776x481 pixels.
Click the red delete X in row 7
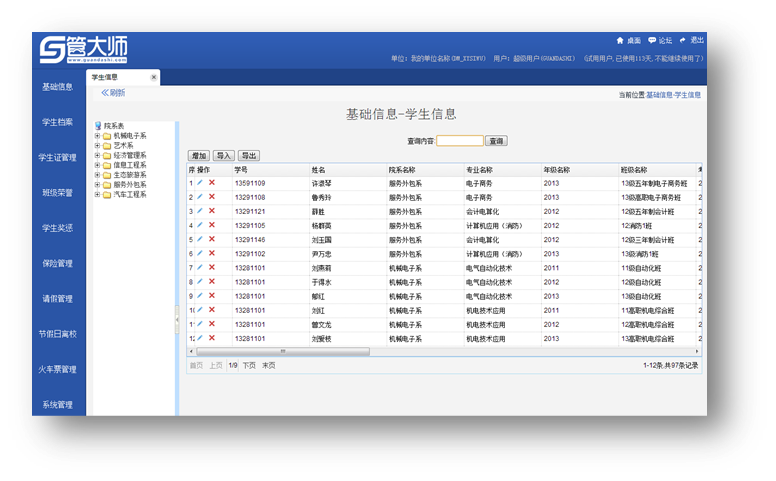[x=212, y=268]
